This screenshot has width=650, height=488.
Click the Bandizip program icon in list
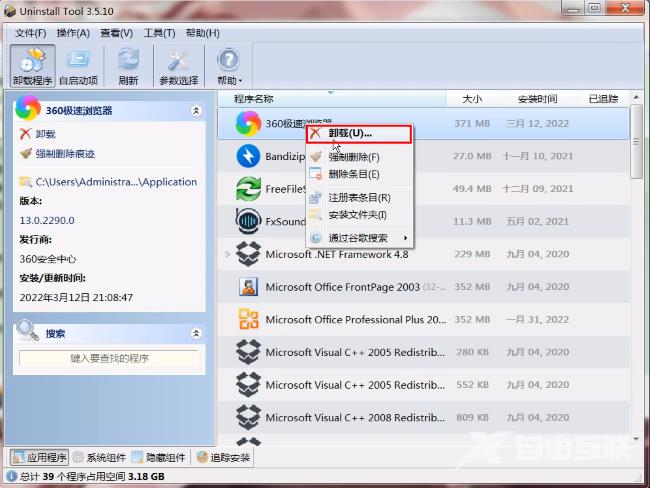[x=248, y=156]
